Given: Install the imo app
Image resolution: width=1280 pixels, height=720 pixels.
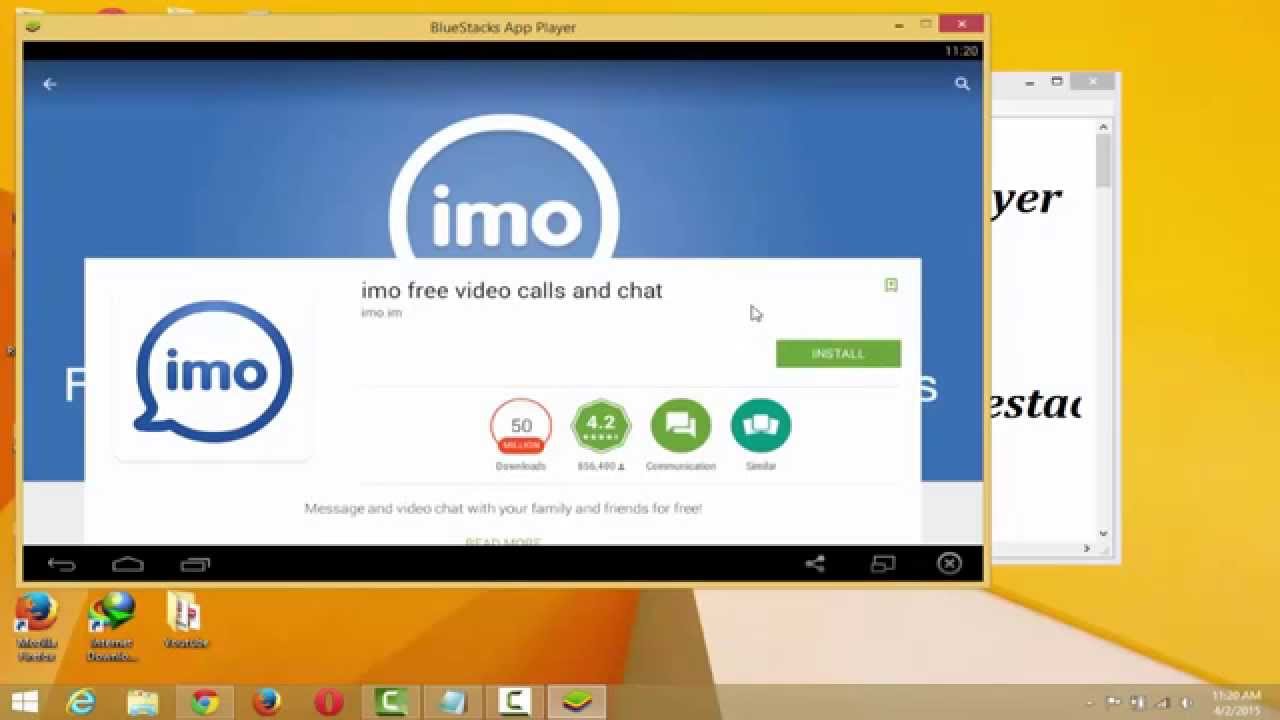Looking at the screenshot, I should point(838,353).
